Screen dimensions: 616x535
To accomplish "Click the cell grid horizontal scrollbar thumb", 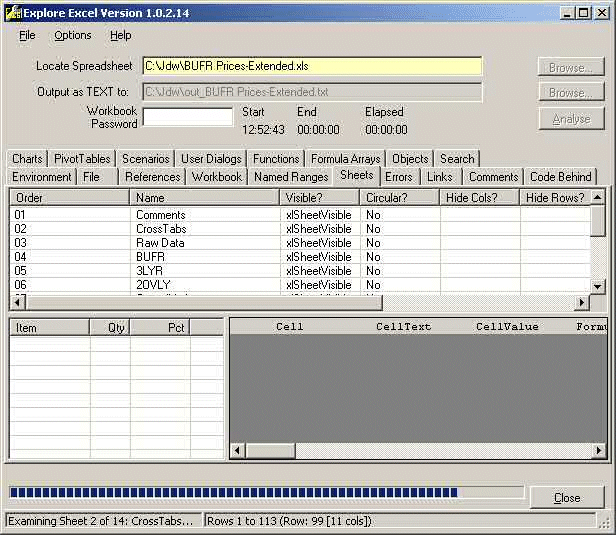I will click(x=270, y=451).
